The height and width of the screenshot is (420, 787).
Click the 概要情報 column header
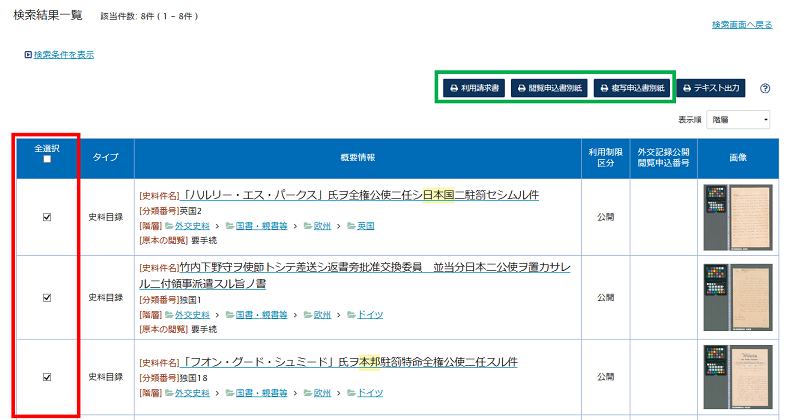pyautogui.click(x=358, y=158)
